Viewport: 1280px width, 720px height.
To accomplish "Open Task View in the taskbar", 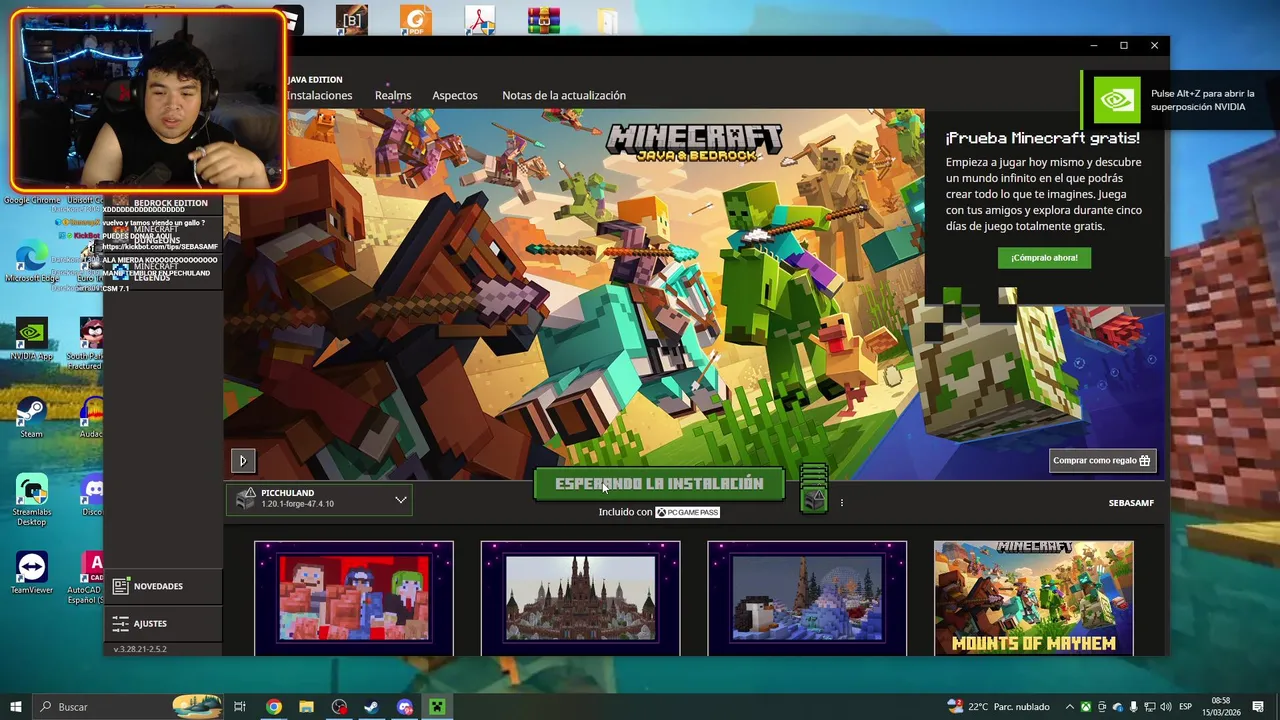I will (x=240, y=707).
